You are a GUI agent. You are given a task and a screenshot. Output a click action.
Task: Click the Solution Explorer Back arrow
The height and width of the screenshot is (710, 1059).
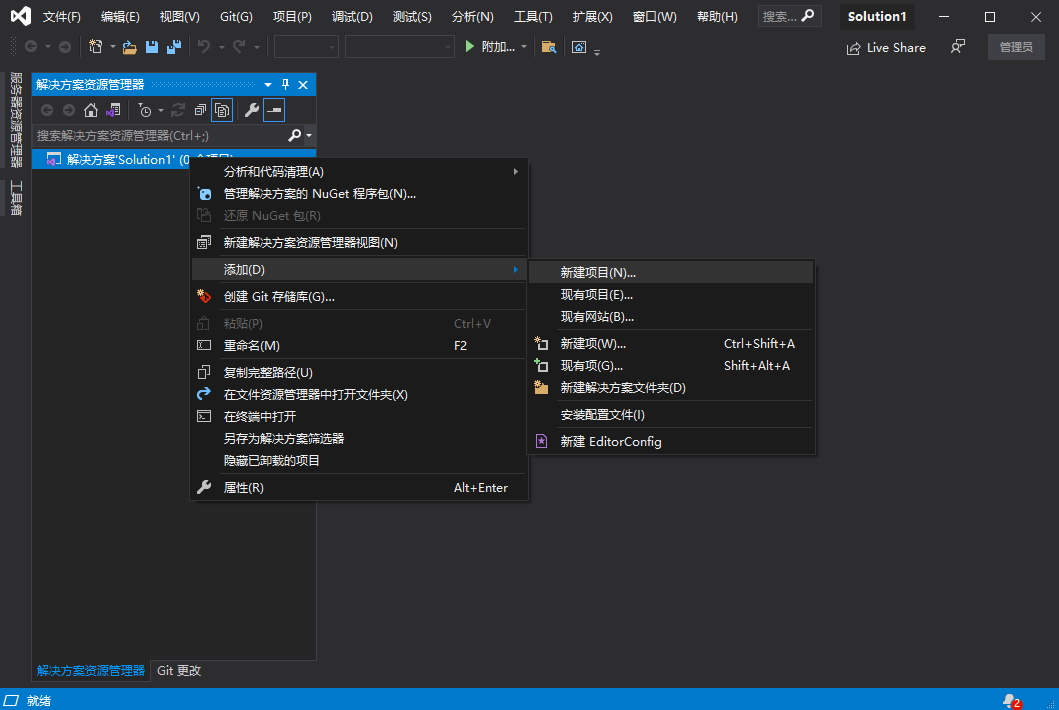[47, 110]
